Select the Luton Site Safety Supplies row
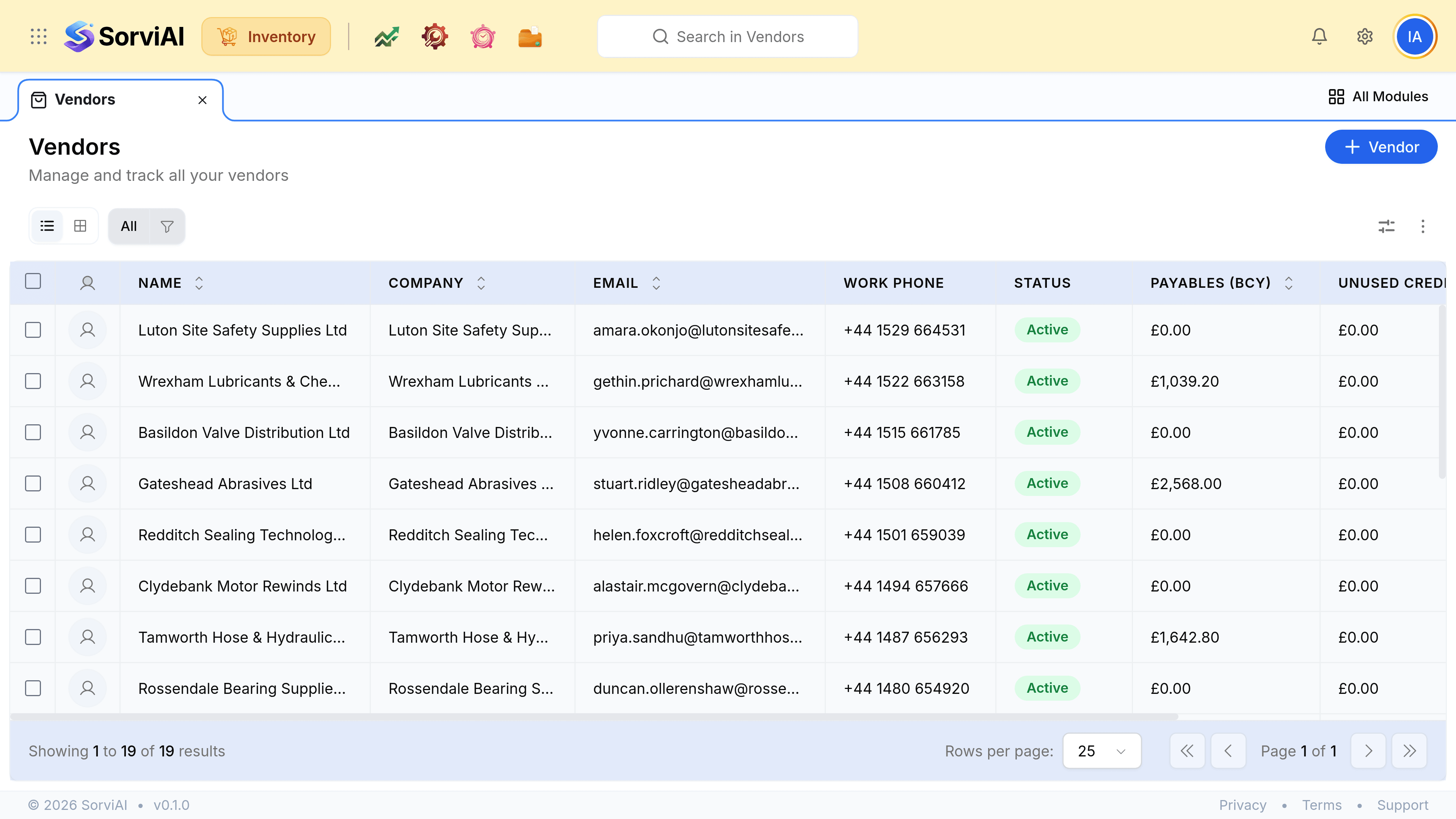The image size is (1456, 819). pos(33,330)
